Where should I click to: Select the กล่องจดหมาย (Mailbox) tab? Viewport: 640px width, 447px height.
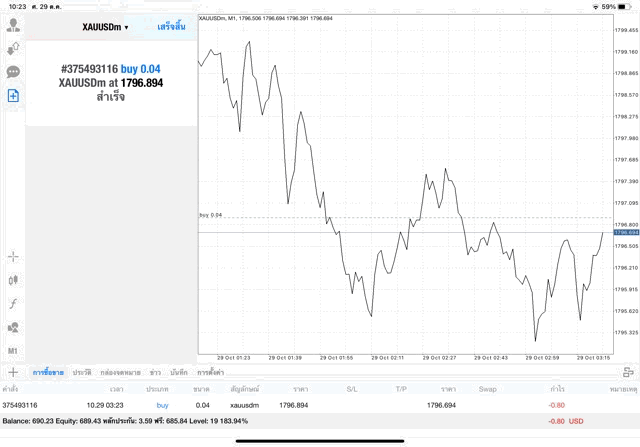click(x=121, y=372)
